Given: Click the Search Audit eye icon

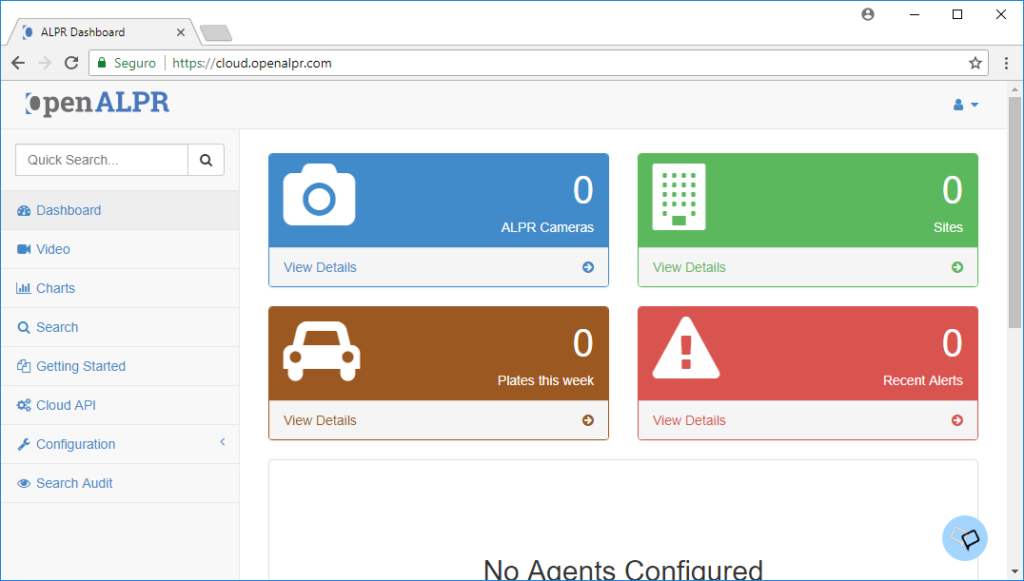Looking at the screenshot, I should (22, 483).
